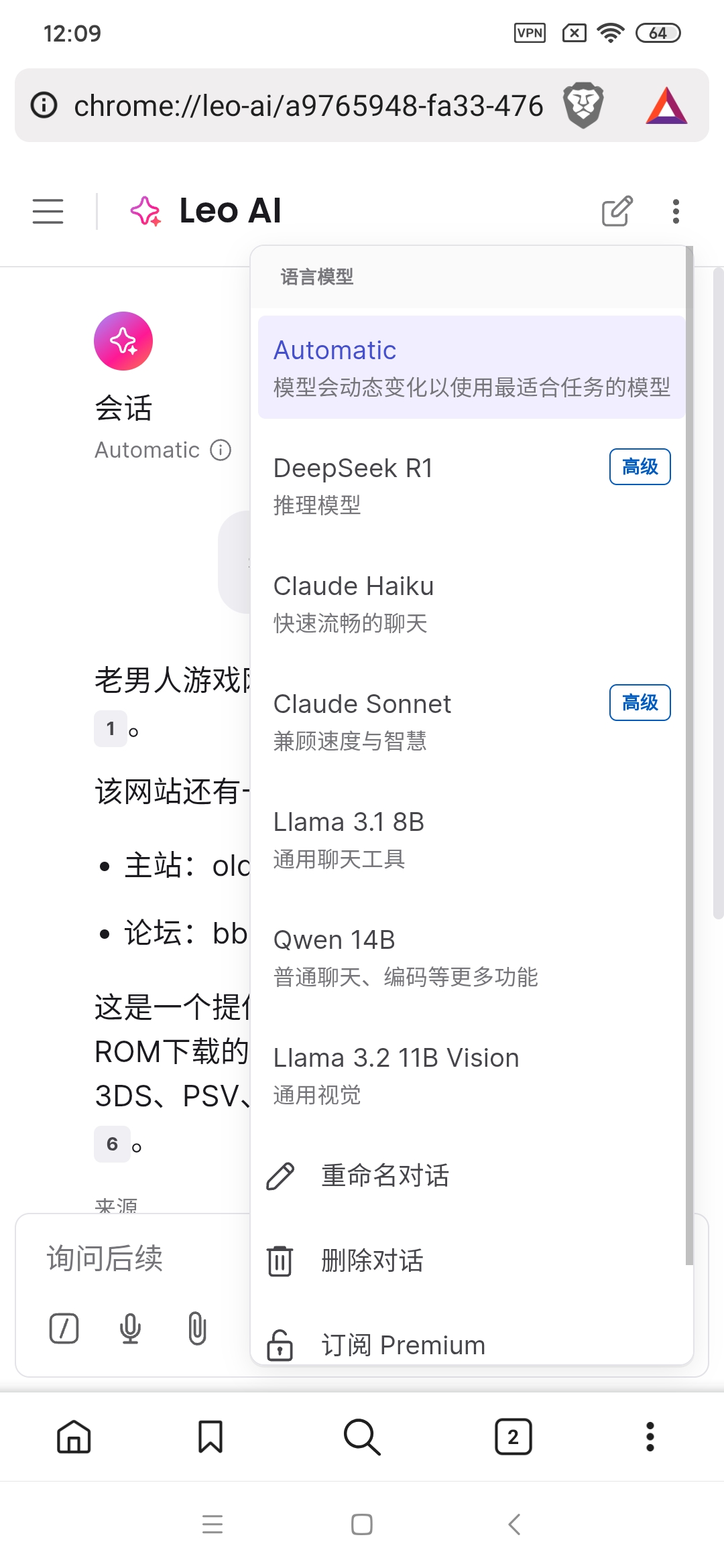Open slash commands in the chat box
Viewport: 724px width, 1568px height.
(x=62, y=1329)
